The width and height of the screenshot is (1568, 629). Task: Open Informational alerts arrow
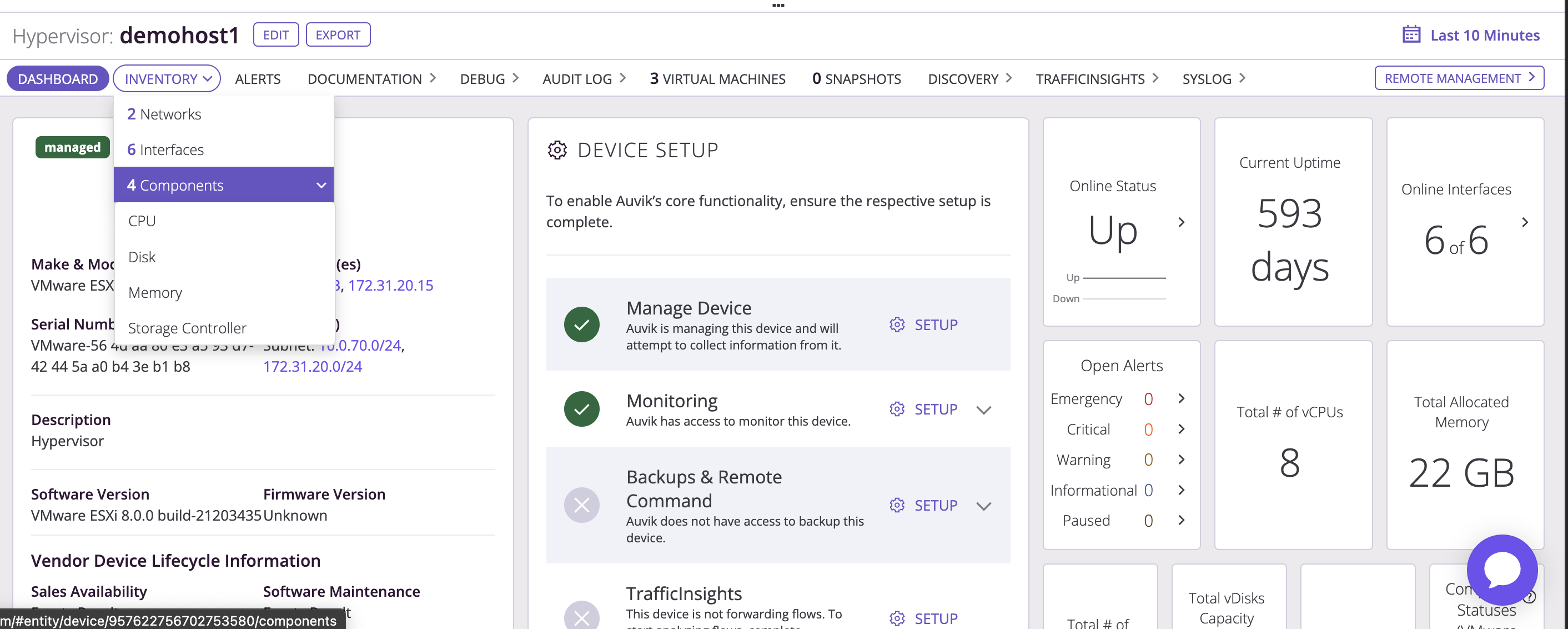pyautogui.click(x=1182, y=490)
